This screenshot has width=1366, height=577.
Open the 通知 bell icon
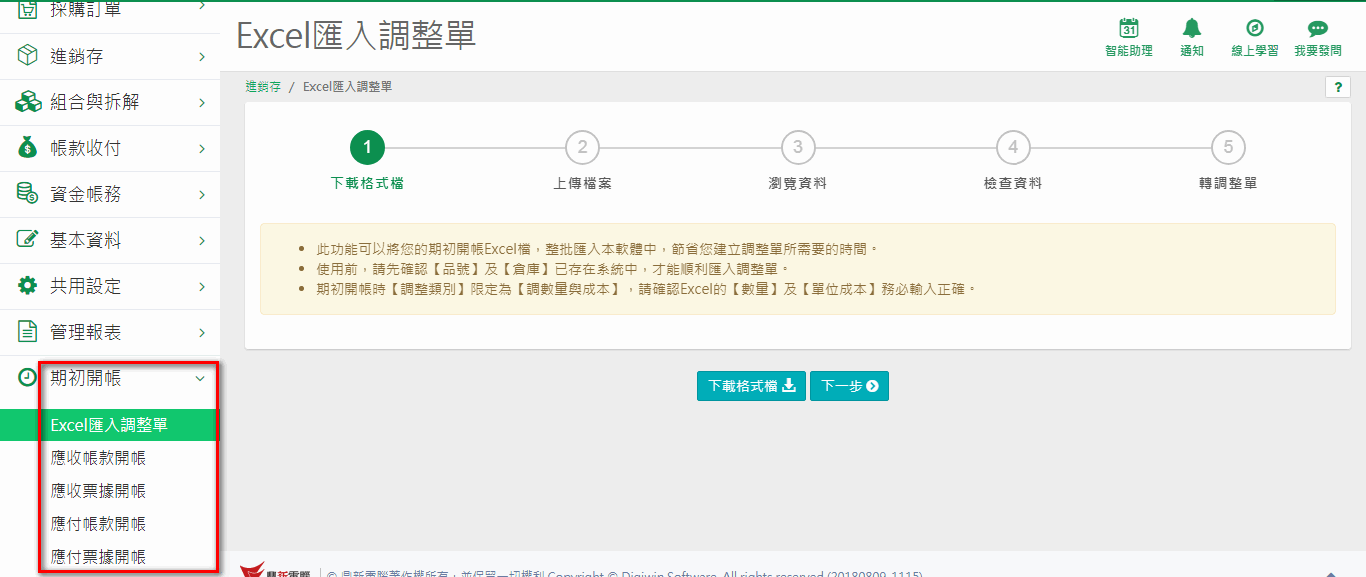(x=1191, y=29)
